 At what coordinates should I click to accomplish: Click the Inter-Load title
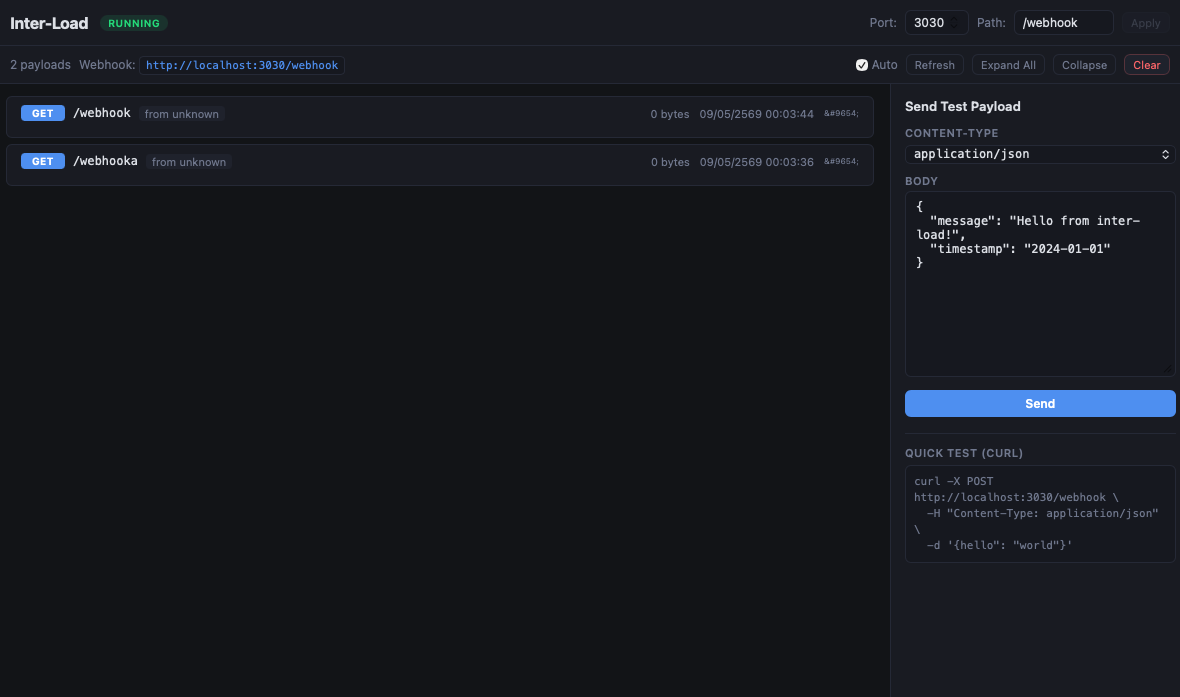click(x=49, y=23)
